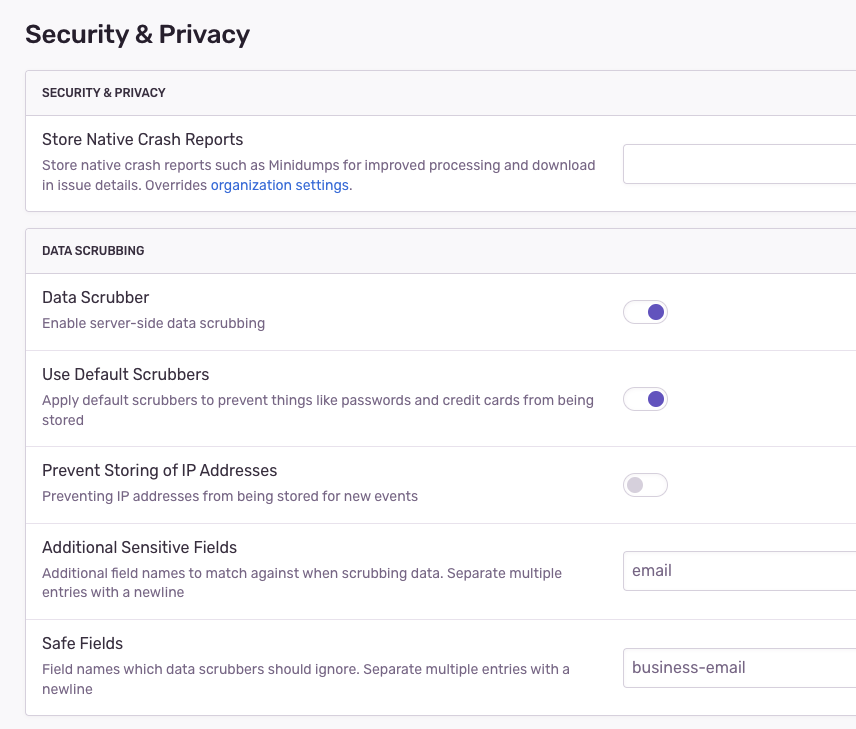This screenshot has height=729, width=856.
Task: Disable the Use Default Scrubbers switch
Action: click(645, 398)
